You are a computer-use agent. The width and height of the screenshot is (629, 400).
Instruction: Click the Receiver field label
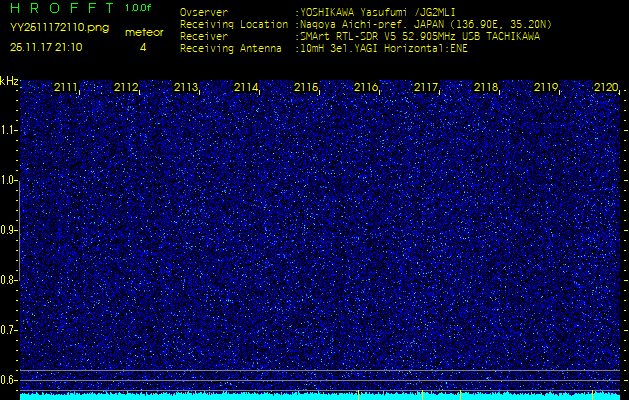click(204, 37)
